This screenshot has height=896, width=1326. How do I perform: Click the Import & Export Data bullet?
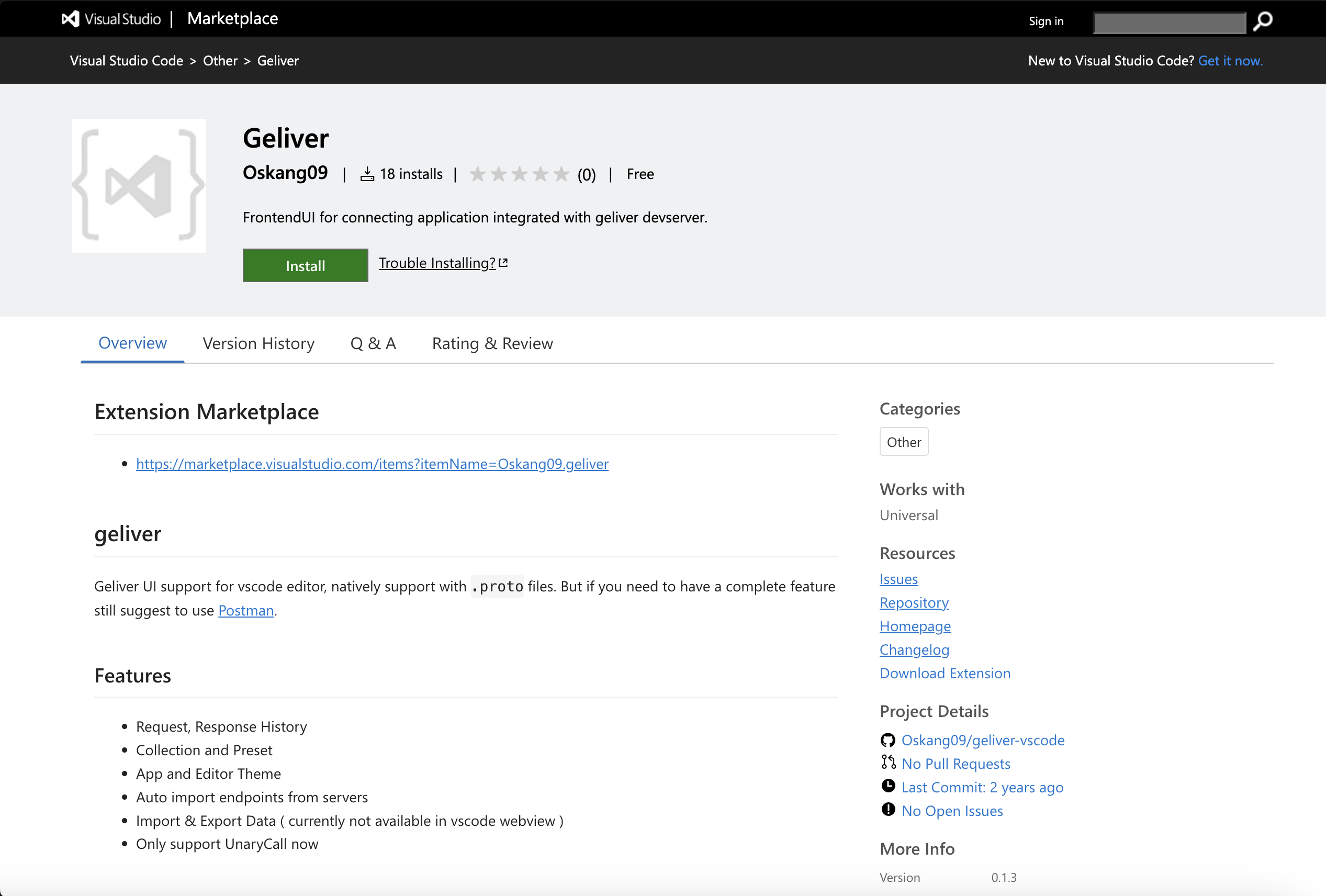pyautogui.click(x=350, y=821)
